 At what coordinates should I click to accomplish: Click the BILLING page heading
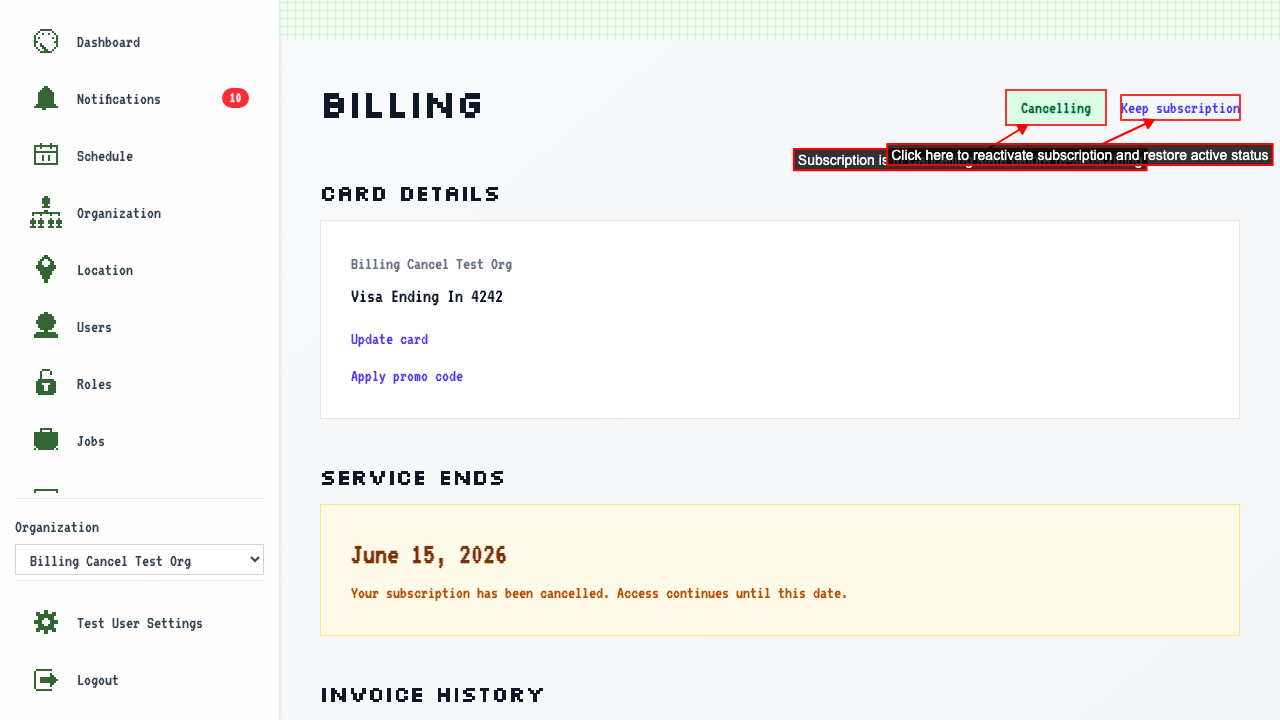pyautogui.click(x=403, y=105)
